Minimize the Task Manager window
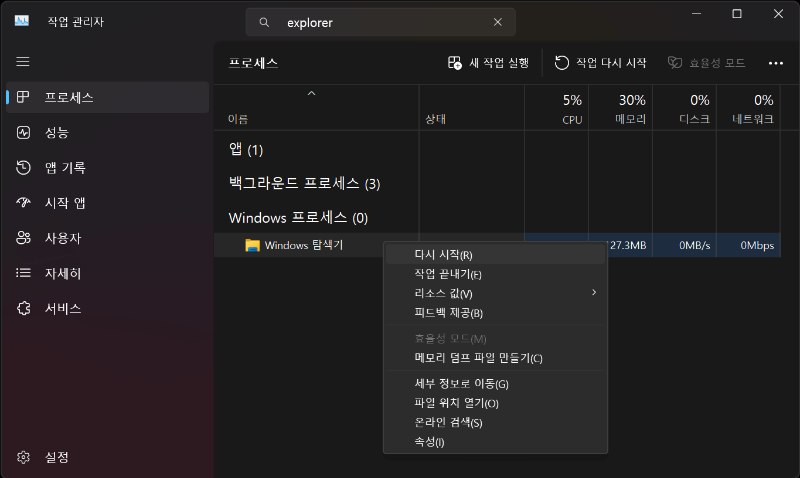 click(696, 14)
